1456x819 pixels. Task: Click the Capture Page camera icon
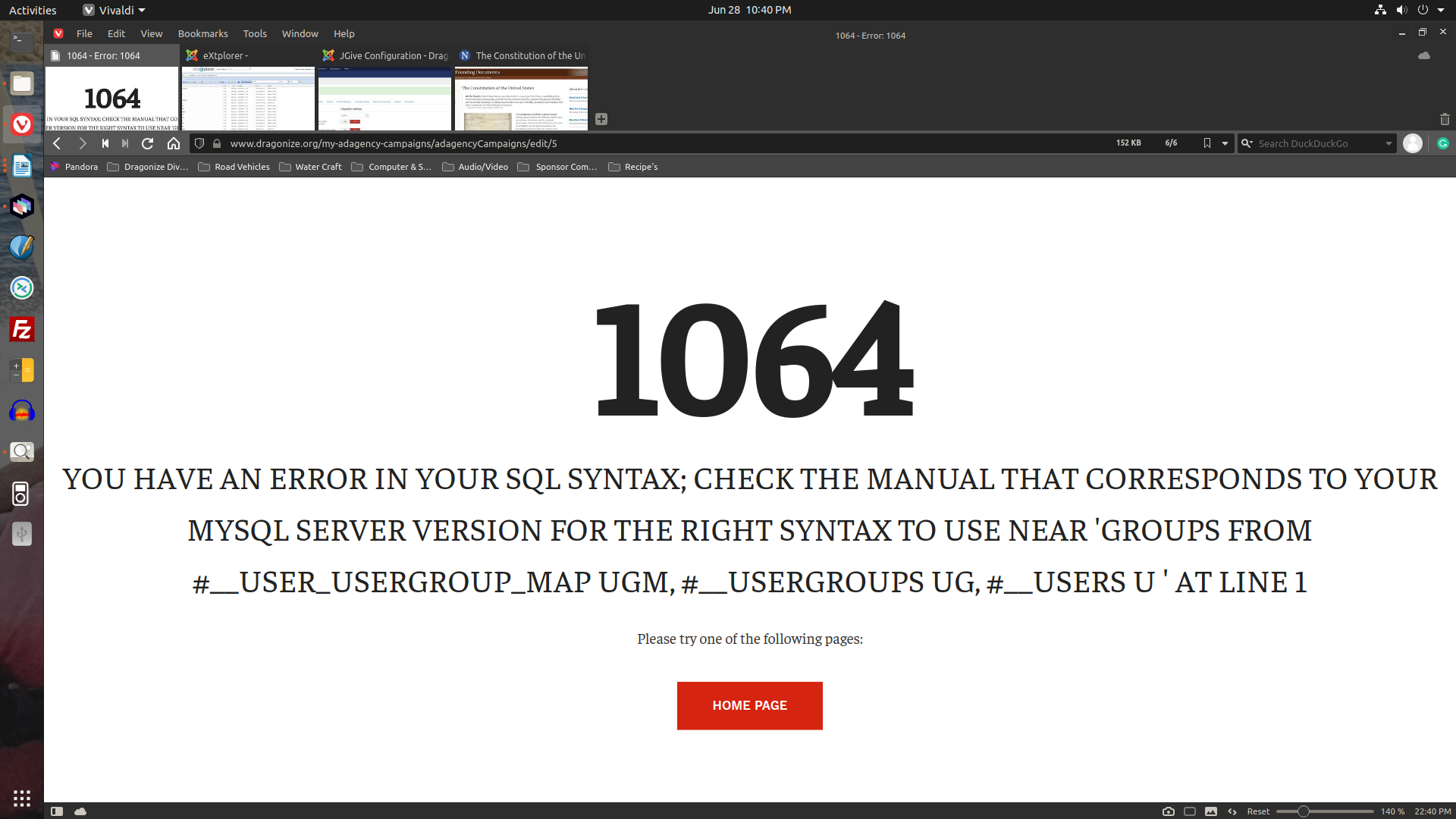1168,811
